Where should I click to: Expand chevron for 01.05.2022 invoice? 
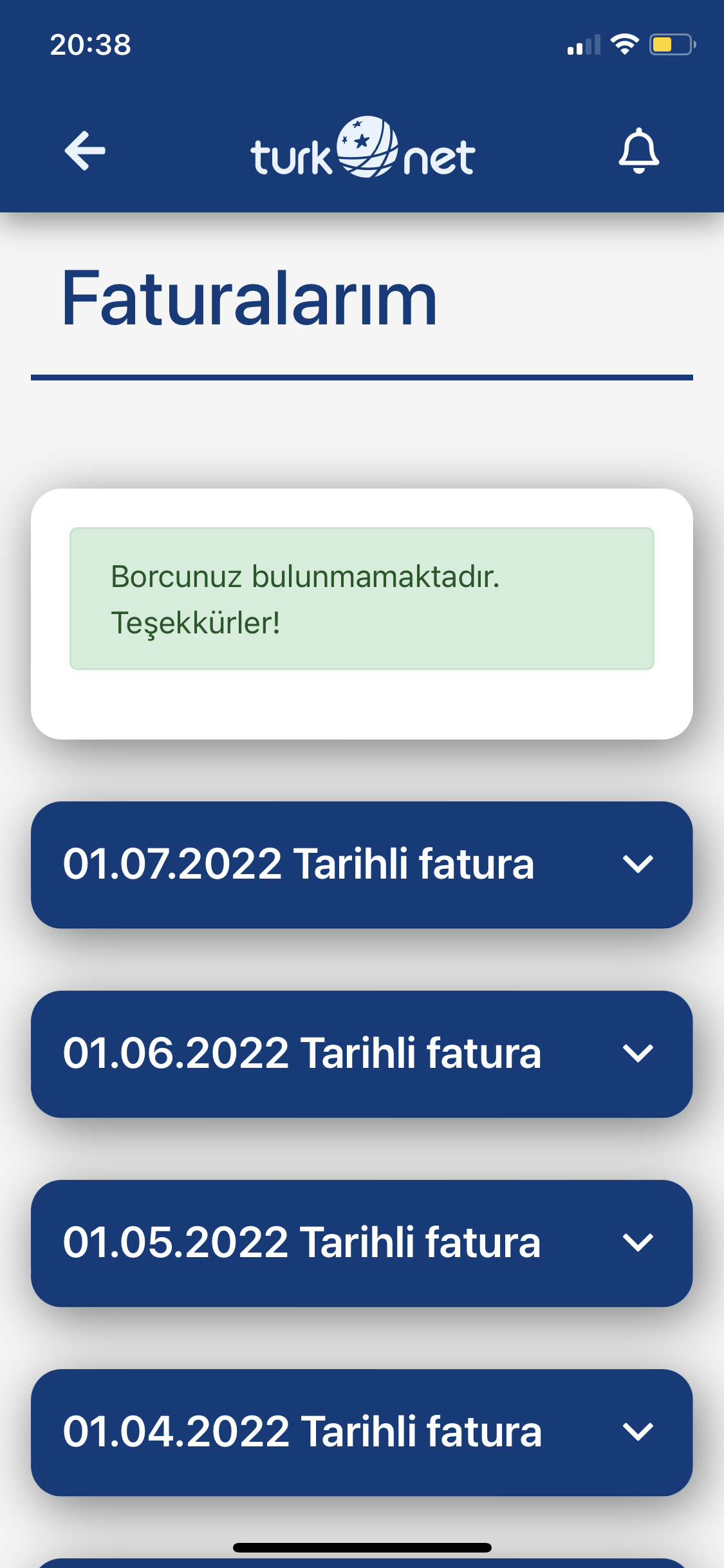(x=638, y=1242)
